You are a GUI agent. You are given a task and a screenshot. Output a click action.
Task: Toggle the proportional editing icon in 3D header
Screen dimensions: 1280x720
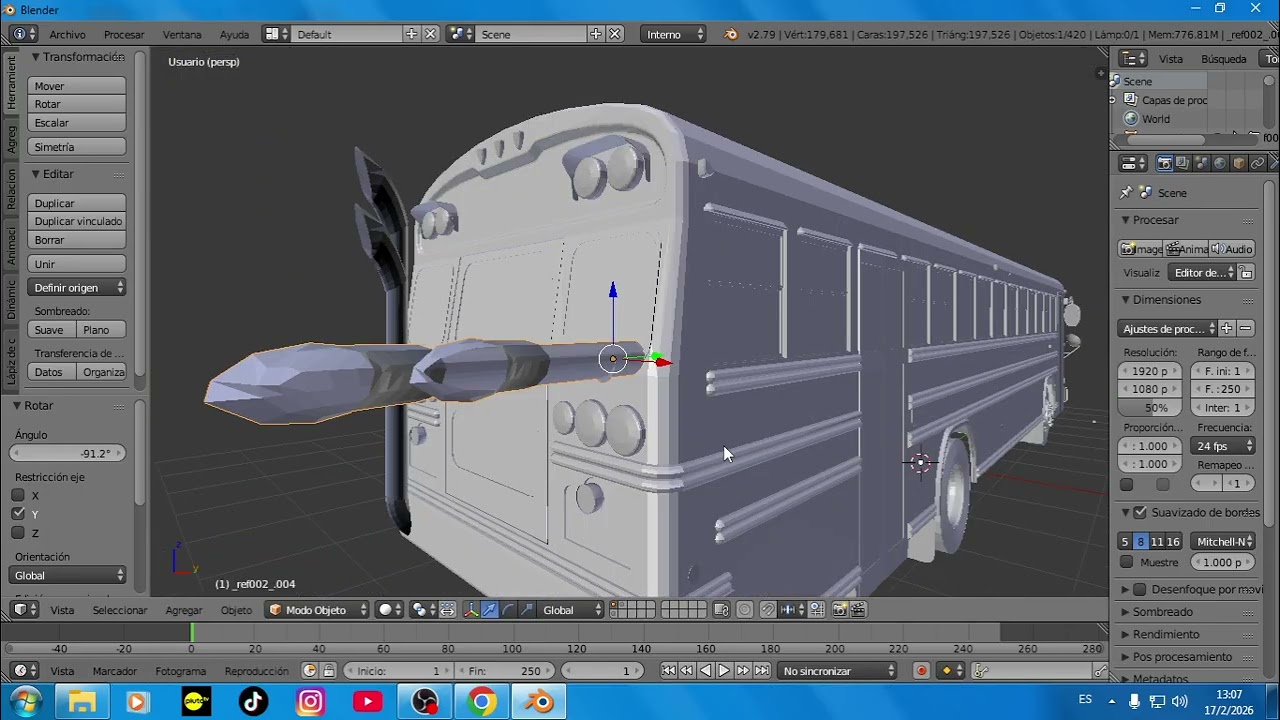745,610
